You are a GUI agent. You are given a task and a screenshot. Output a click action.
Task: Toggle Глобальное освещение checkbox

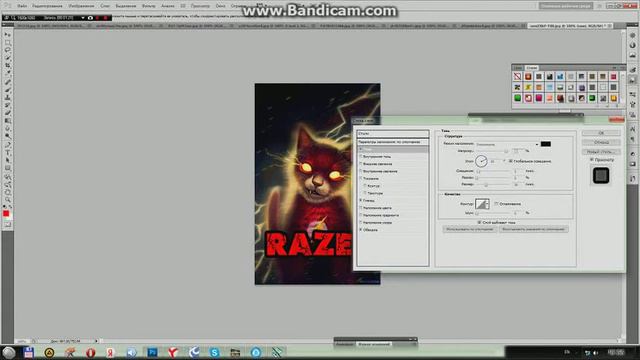pyautogui.click(x=511, y=161)
